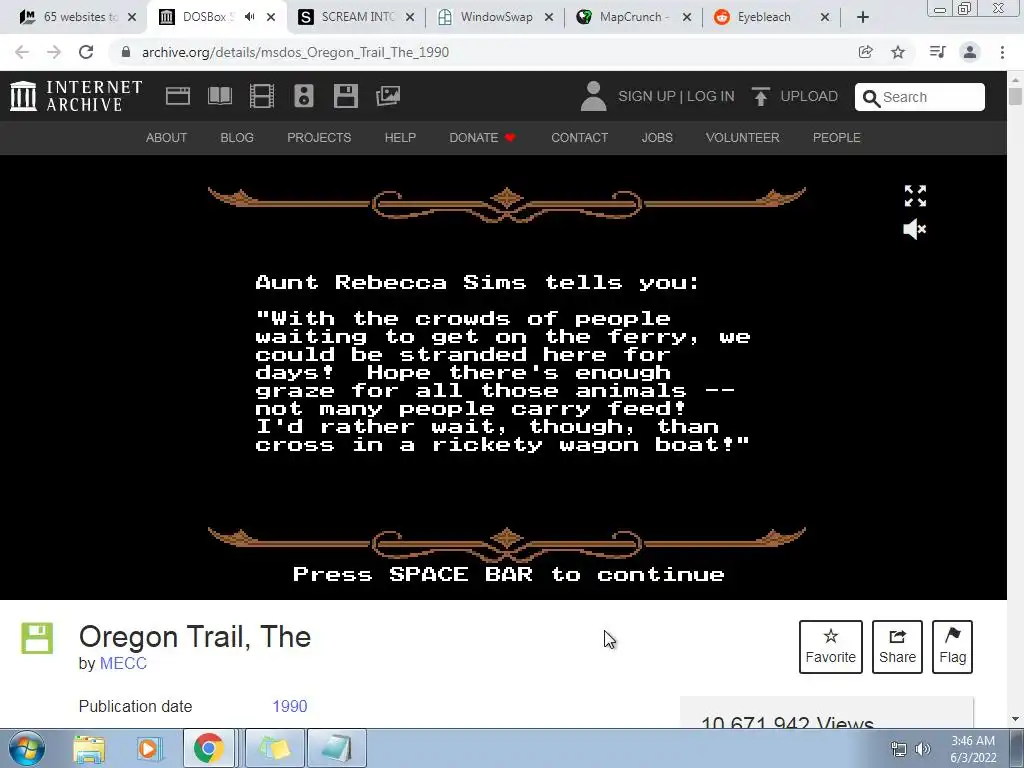Open the network status tray icon
The height and width of the screenshot is (768, 1024).
pyautogui.click(x=899, y=749)
